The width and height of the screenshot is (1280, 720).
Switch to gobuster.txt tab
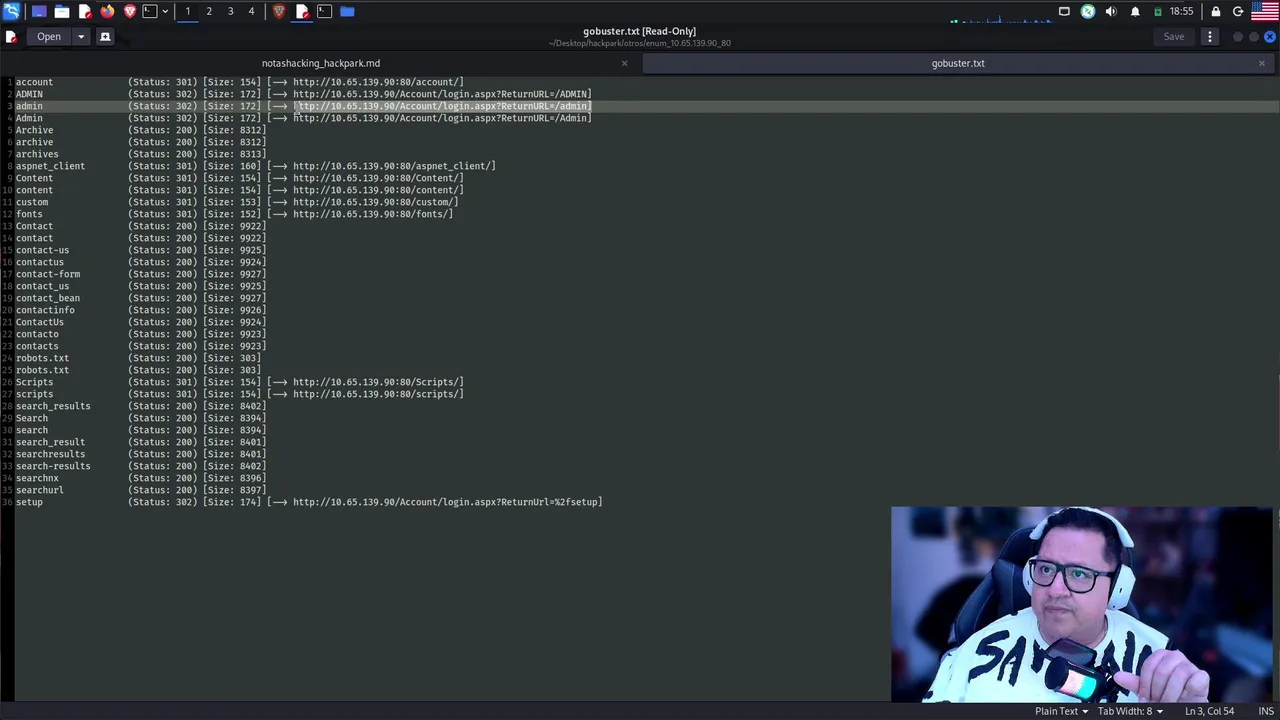coord(958,63)
